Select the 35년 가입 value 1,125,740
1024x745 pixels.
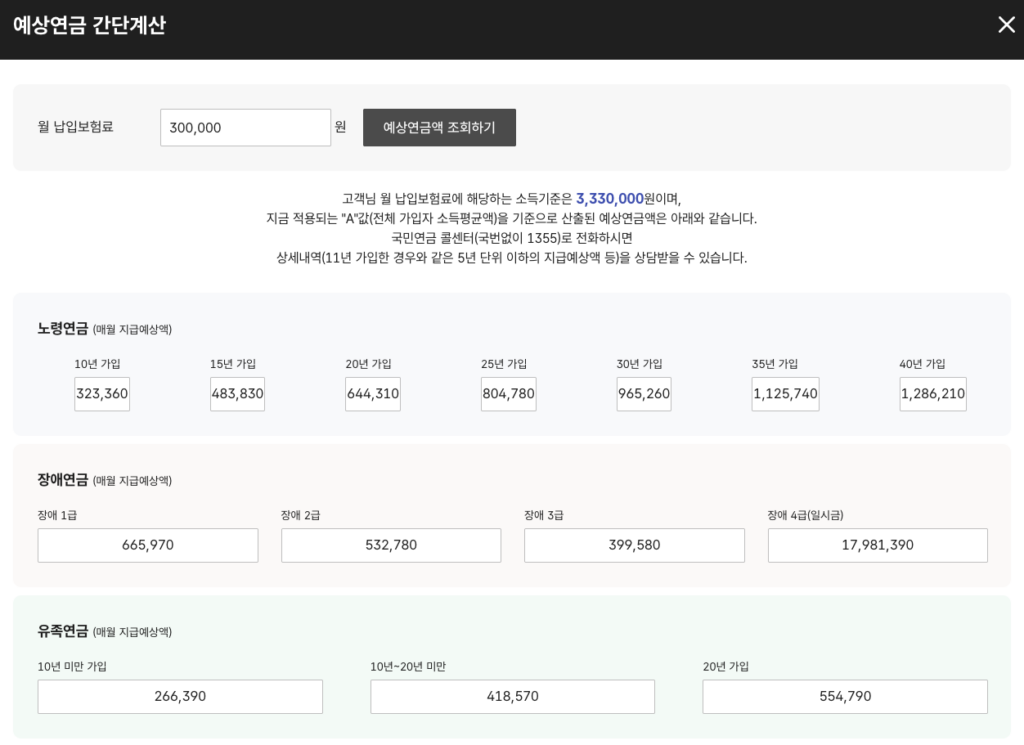(786, 394)
